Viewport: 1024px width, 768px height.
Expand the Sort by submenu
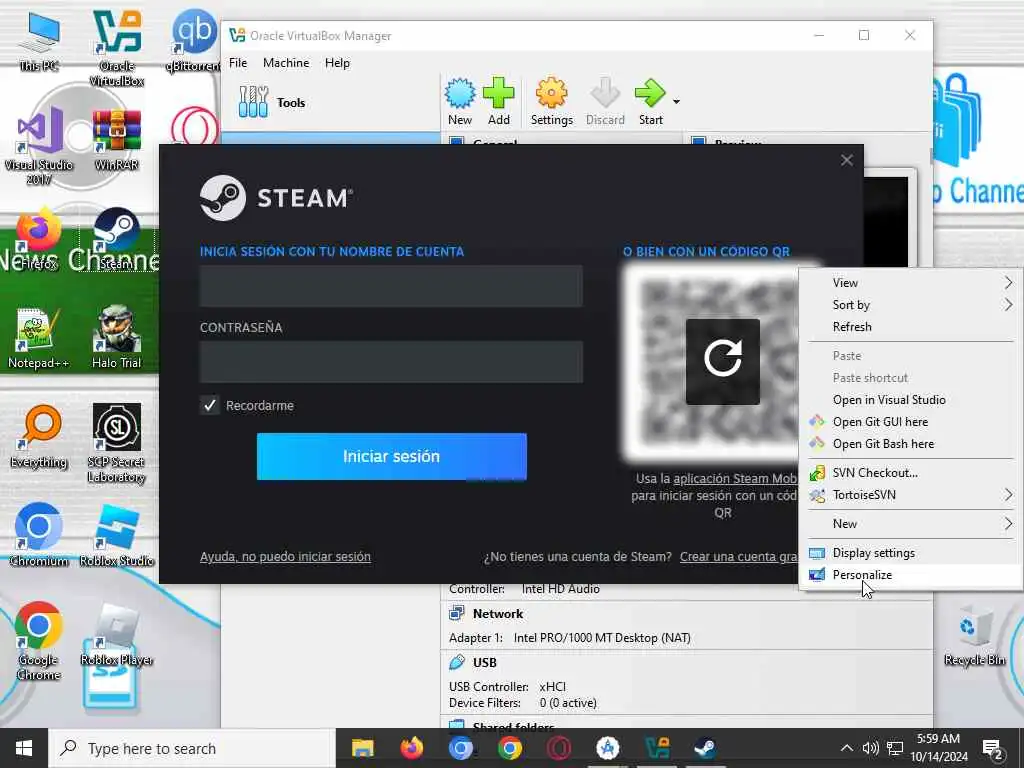pyautogui.click(x=911, y=305)
